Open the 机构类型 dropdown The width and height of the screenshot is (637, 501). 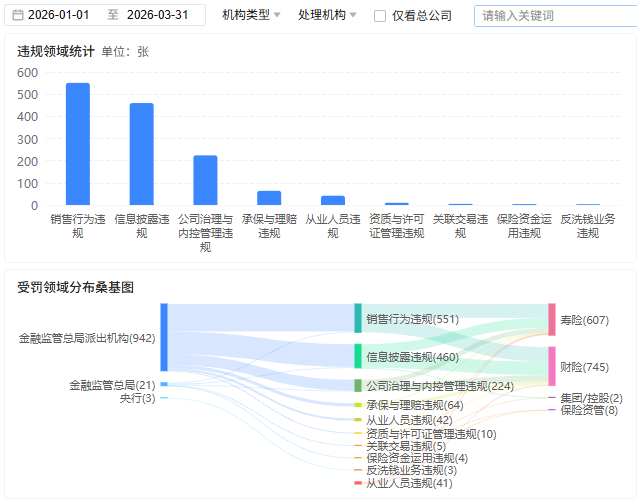click(x=251, y=15)
